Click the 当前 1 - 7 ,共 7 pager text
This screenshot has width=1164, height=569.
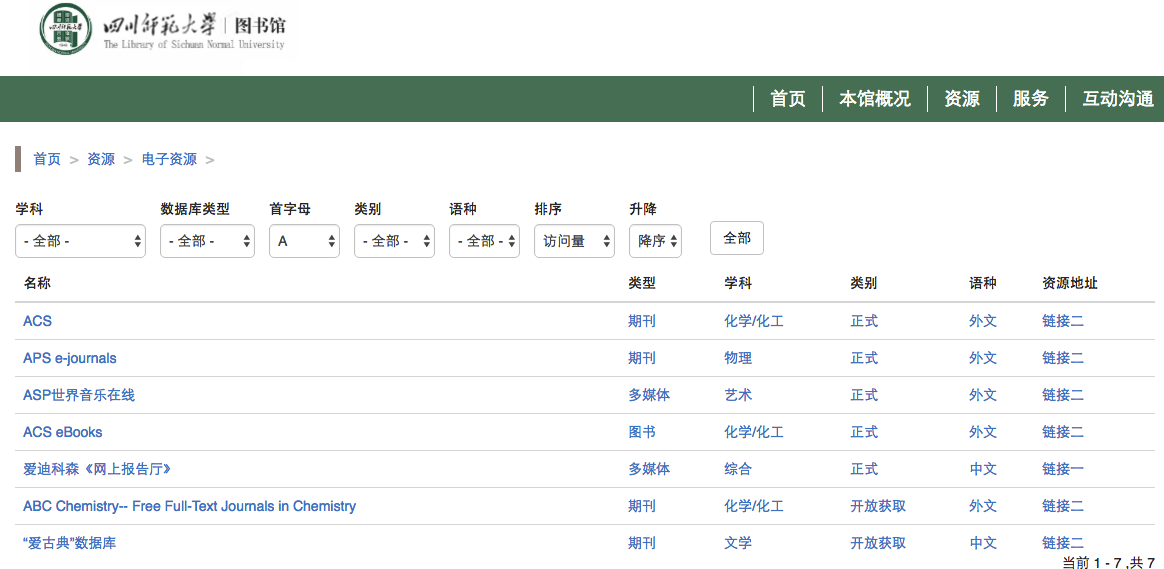[1108, 562]
